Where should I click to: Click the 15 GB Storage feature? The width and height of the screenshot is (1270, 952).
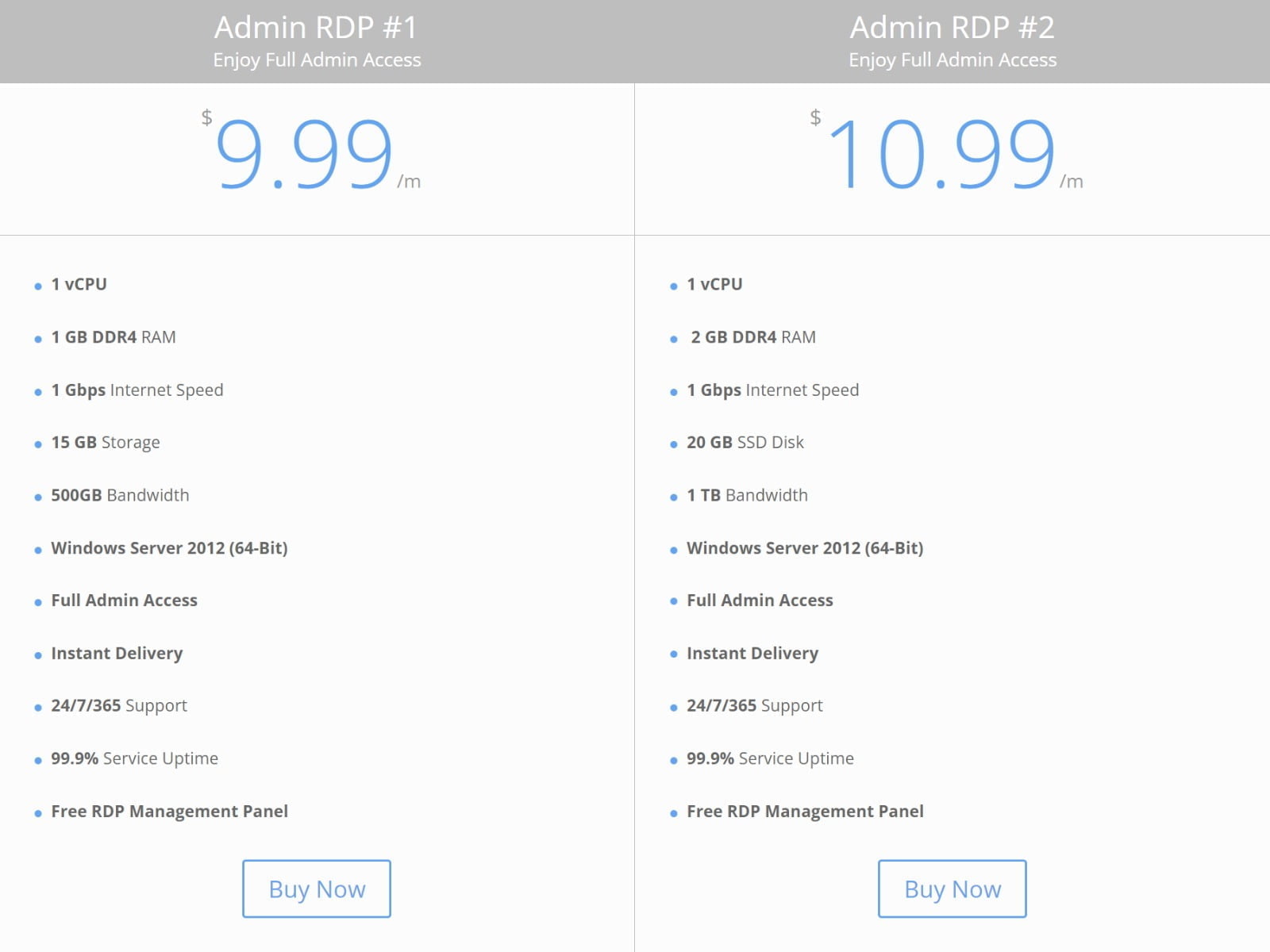click(x=105, y=442)
